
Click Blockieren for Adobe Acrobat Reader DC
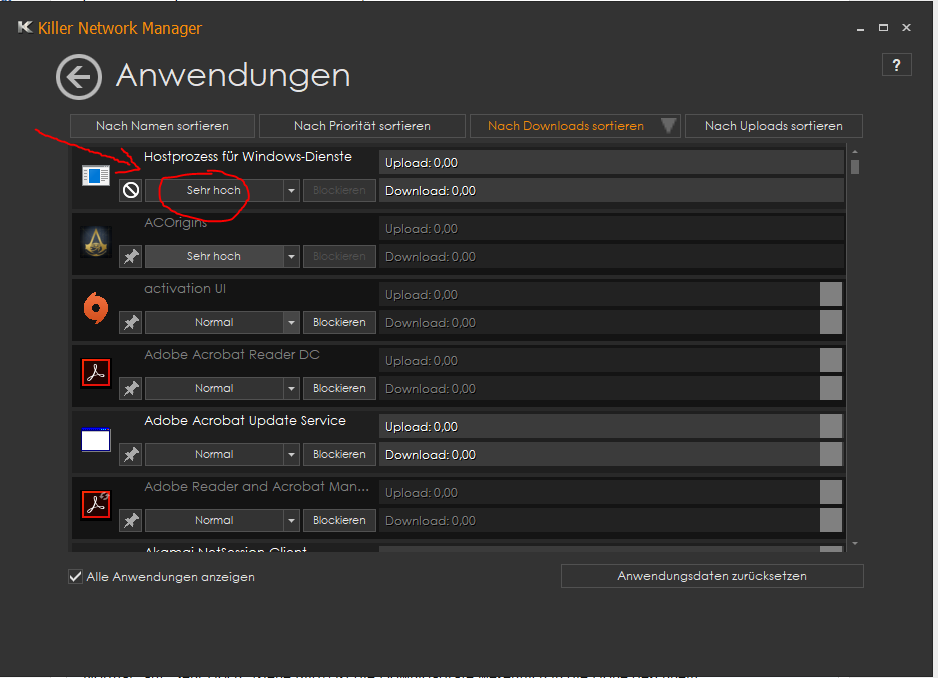click(x=339, y=388)
